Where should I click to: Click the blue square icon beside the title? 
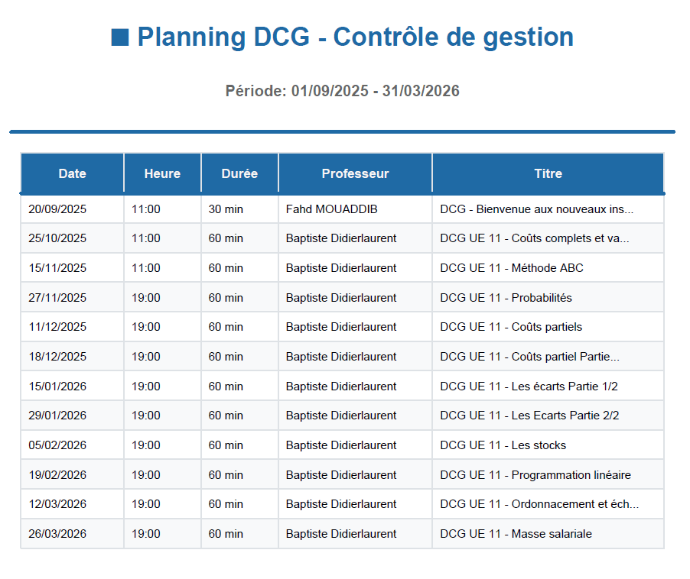coord(120,38)
